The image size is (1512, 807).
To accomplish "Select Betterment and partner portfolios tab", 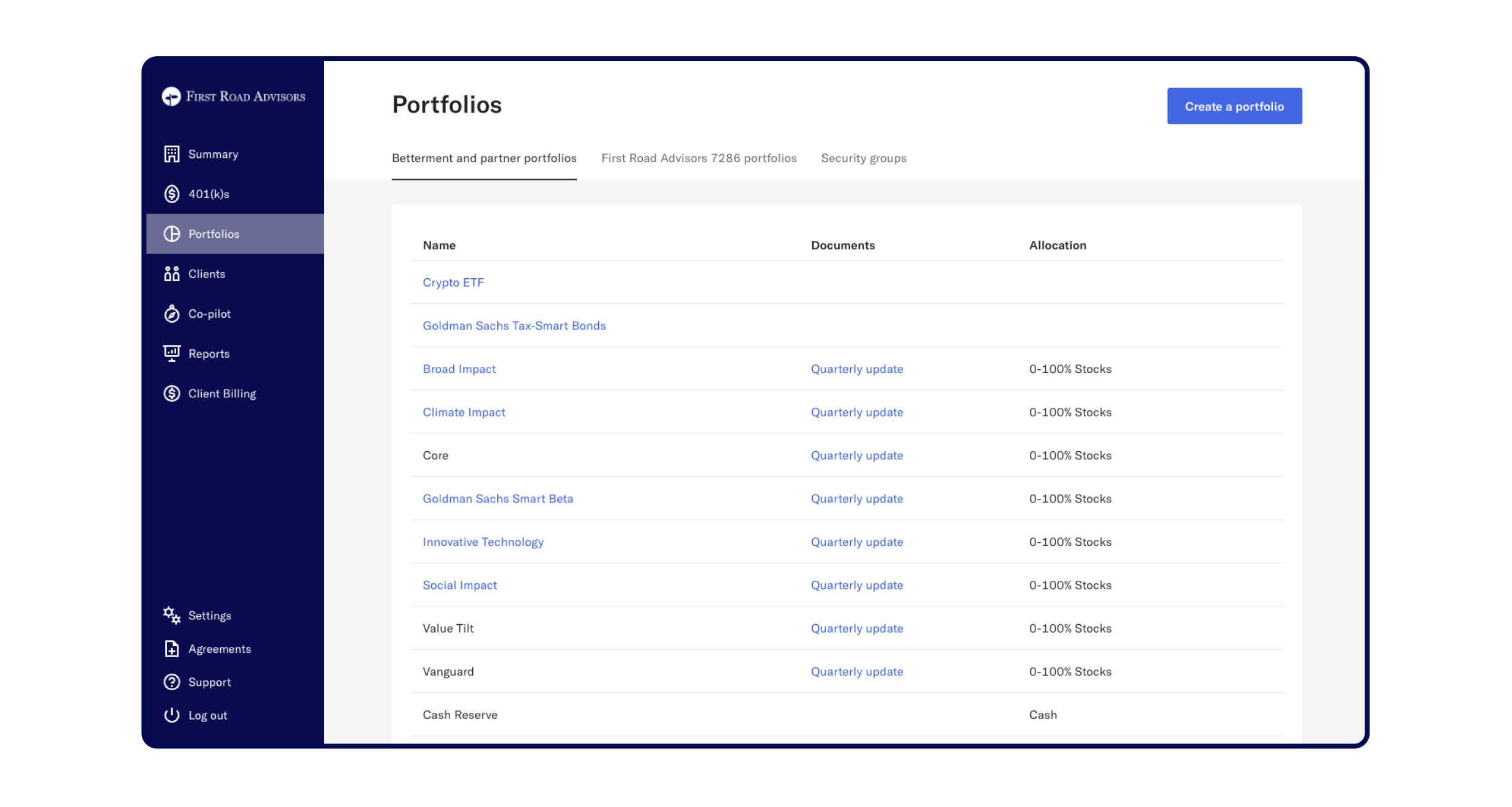I will click(x=484, y=158).
